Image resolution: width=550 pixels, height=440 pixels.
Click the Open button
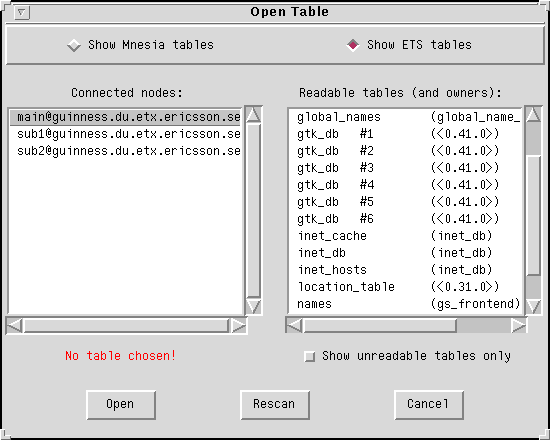pos(121,405)
